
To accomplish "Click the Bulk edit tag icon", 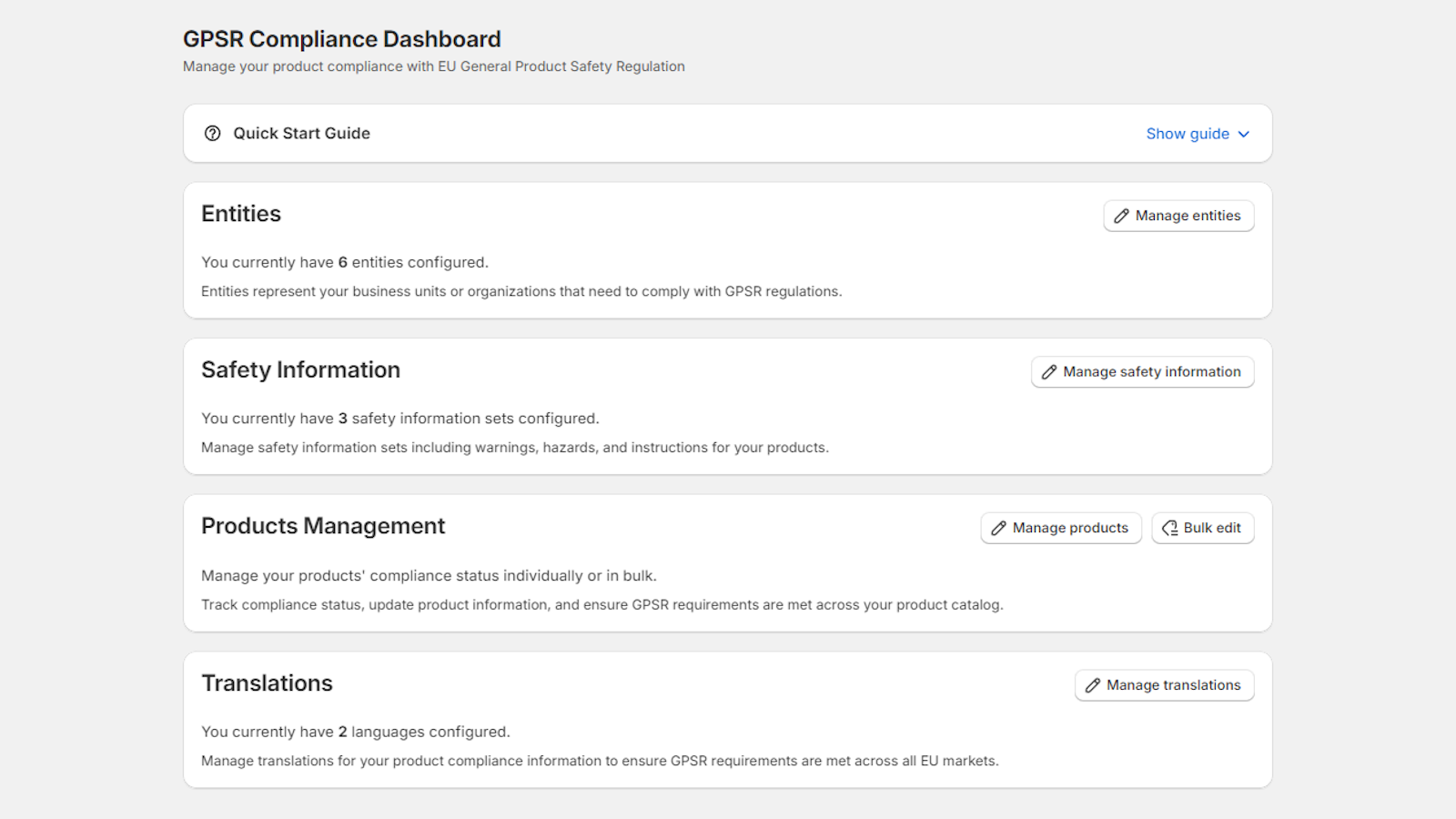I will coord(1169,528).
